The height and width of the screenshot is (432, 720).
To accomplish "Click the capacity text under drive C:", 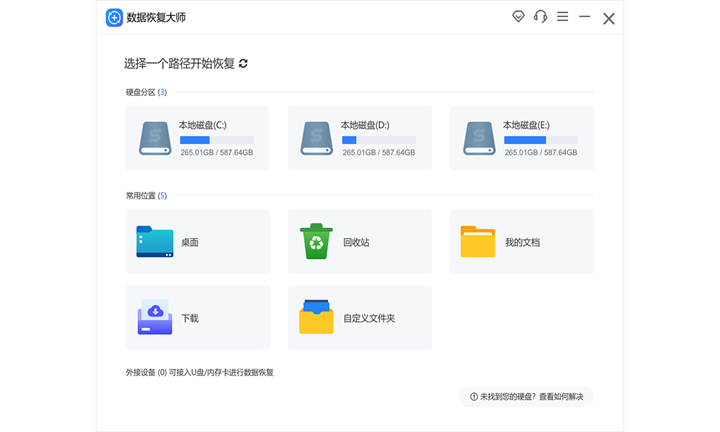I will tap(217, 152).
